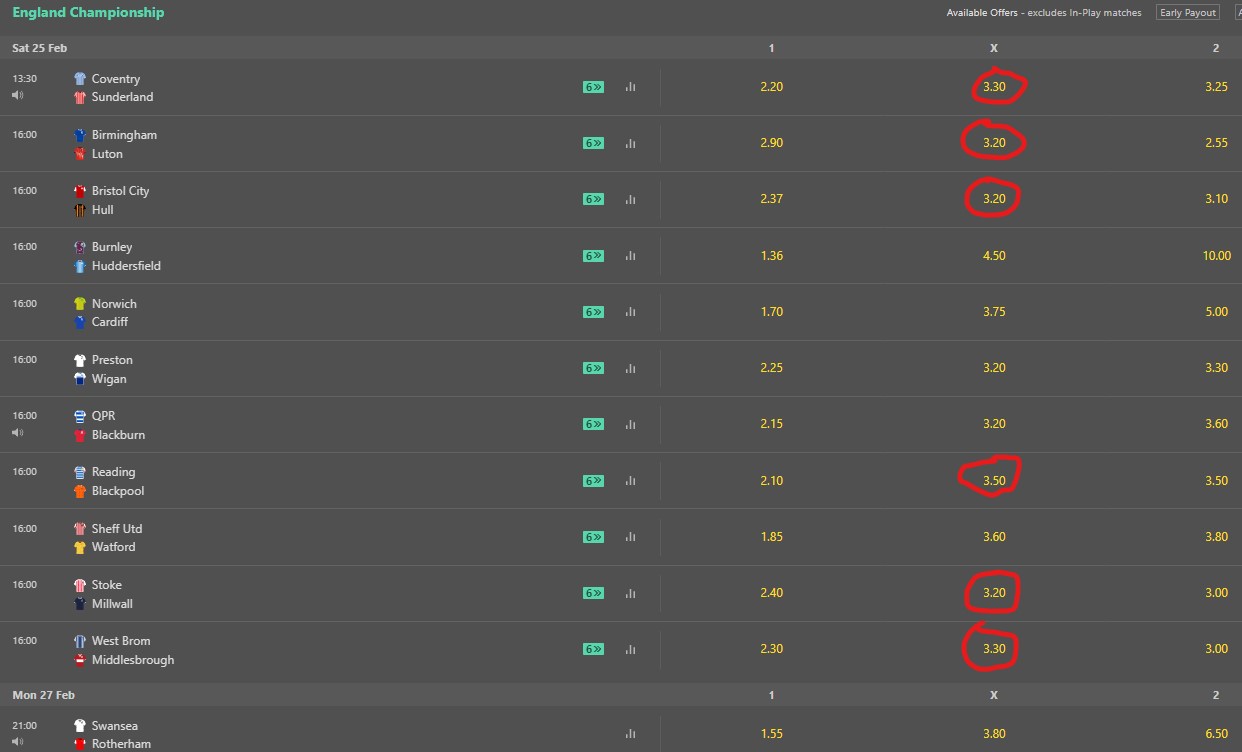Viewport: 1242px width, 752px height.
Task: Open stats chart icon for Norwich v Cardiff
Action: (630, 312)
